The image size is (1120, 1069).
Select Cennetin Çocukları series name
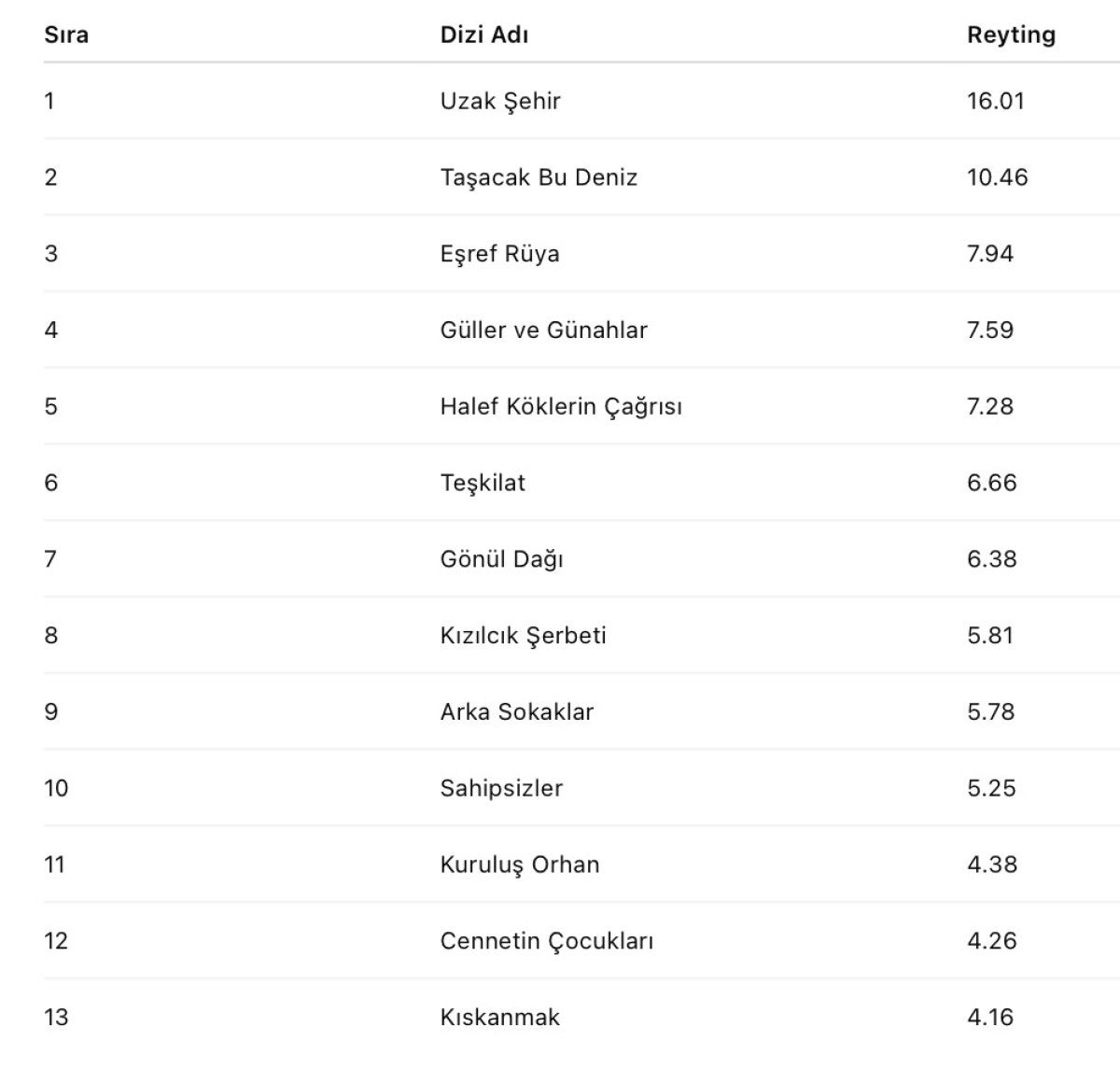(x=546, y=941)
